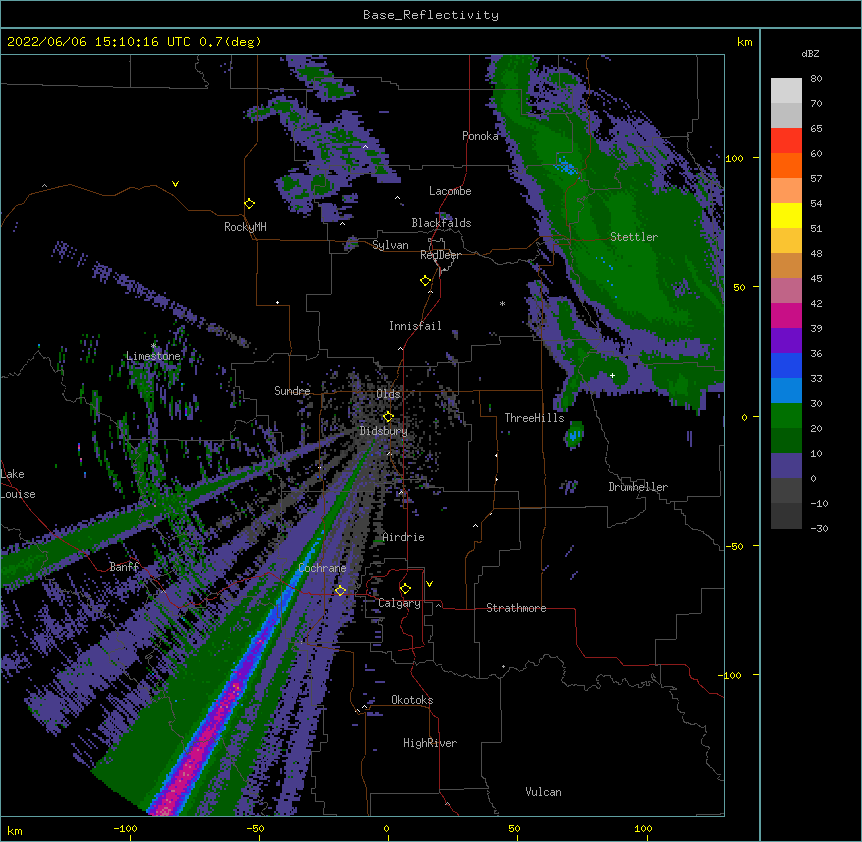
Task: Select the purple 39 dBZ legend swatch
Action: click(x=786, y=340)
